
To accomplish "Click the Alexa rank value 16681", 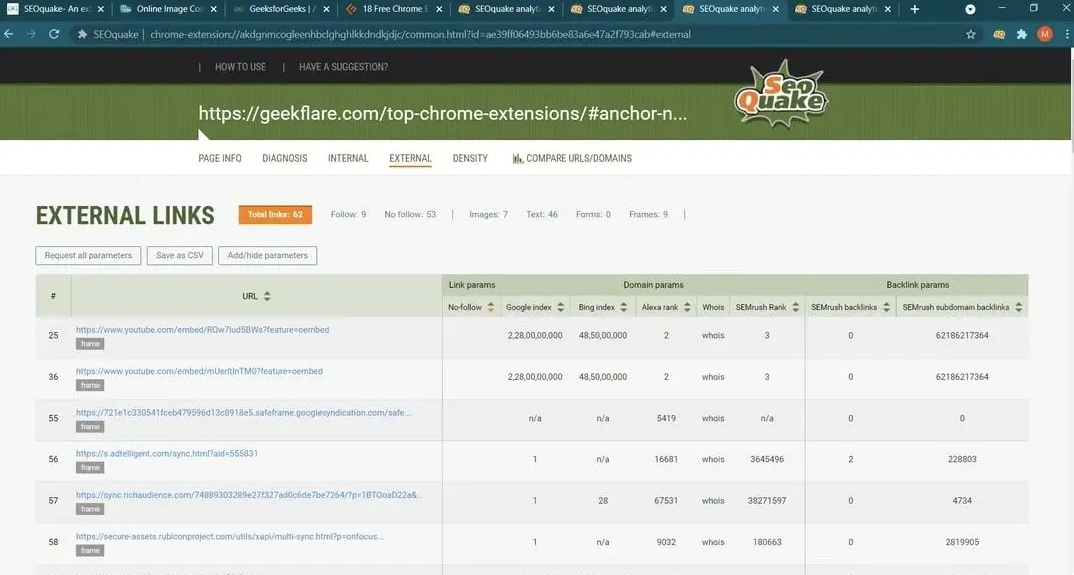I will 666,459.
